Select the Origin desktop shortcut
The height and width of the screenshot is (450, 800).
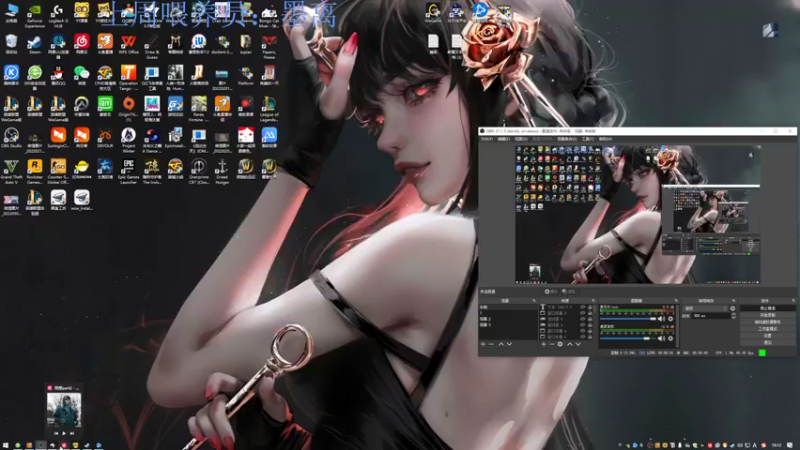129,108
